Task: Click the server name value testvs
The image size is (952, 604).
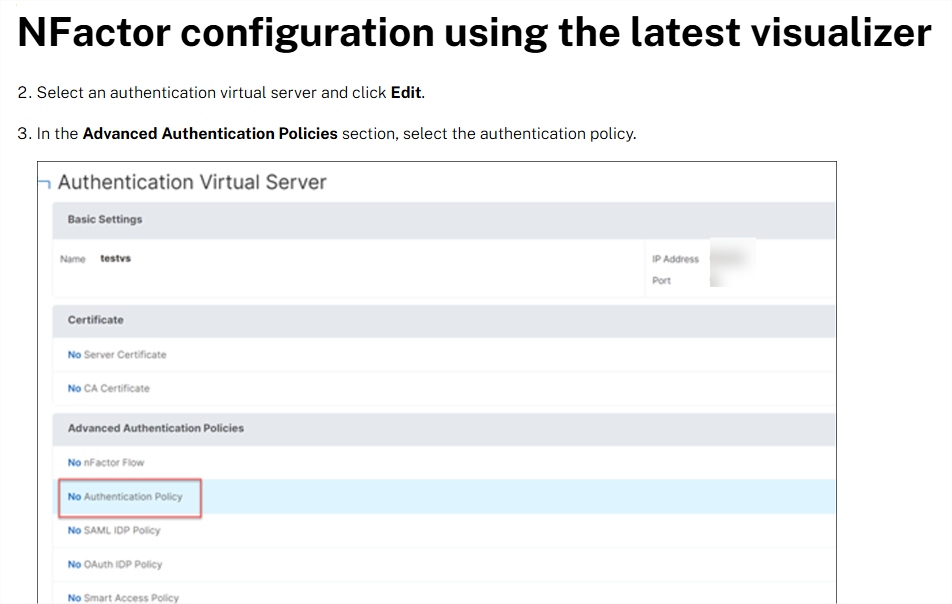Action: point(115,259)
